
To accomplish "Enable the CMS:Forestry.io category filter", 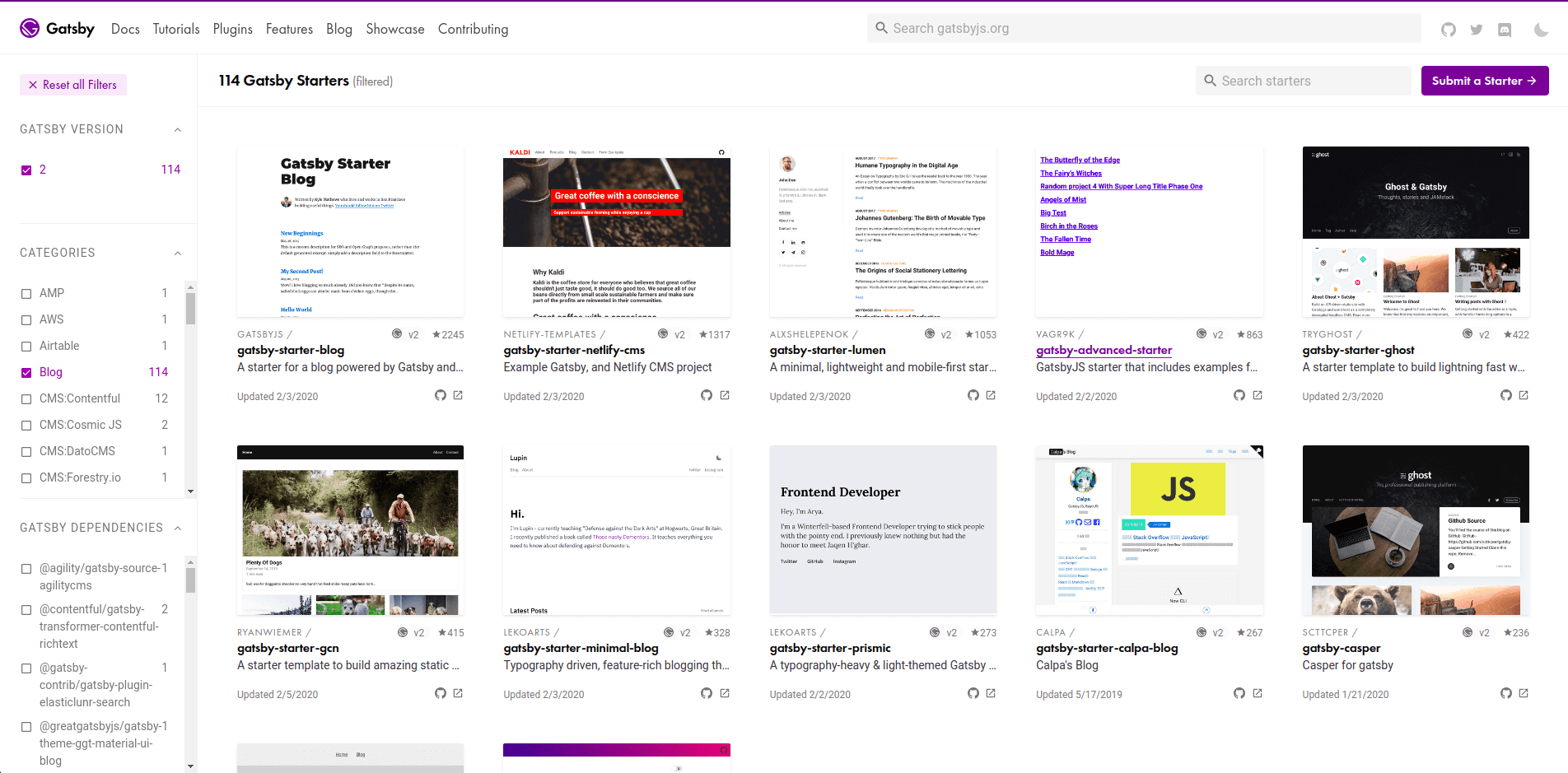I will tap(26, 477).
